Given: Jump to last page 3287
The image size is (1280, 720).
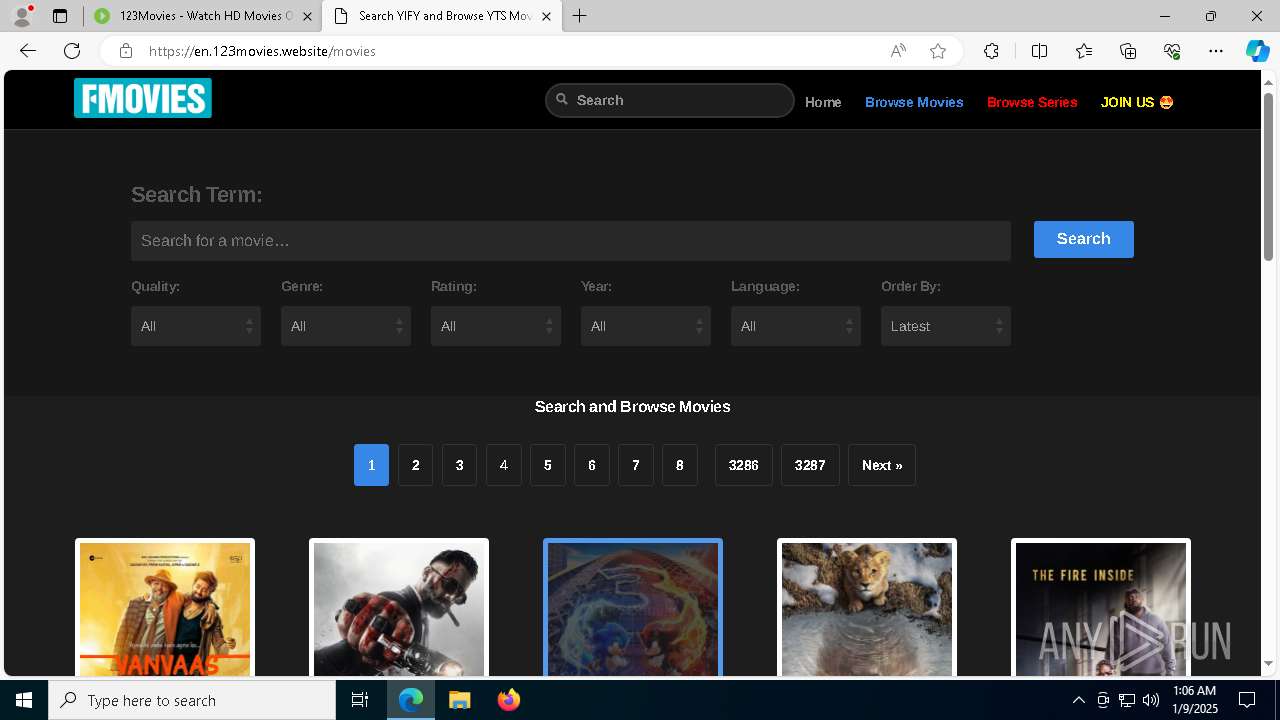Looking at the screenshot, I should (x=810, y=465).
